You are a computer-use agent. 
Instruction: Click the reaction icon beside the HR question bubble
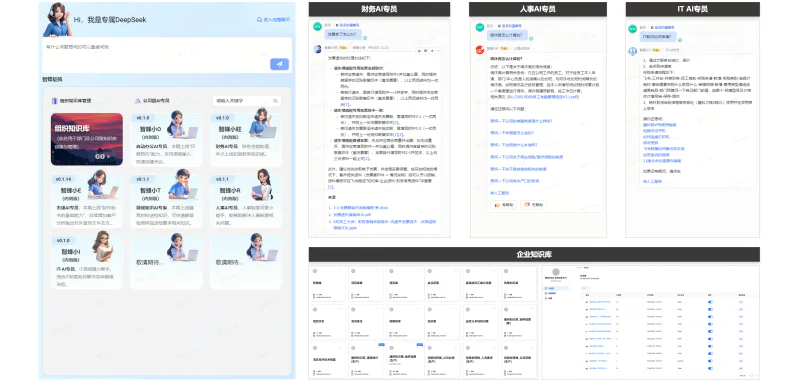click(x=531, y=38)
